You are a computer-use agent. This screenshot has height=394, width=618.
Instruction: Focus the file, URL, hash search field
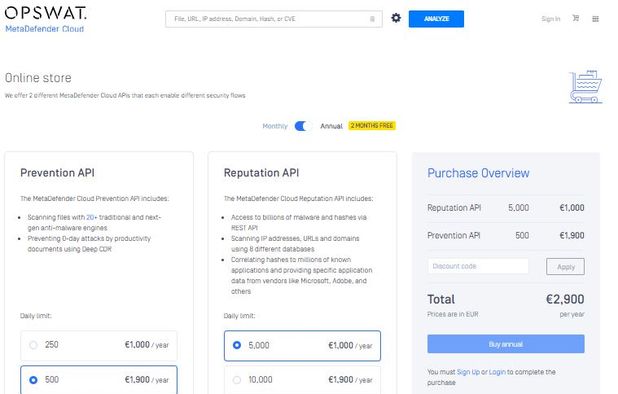[x=274, y=19]
